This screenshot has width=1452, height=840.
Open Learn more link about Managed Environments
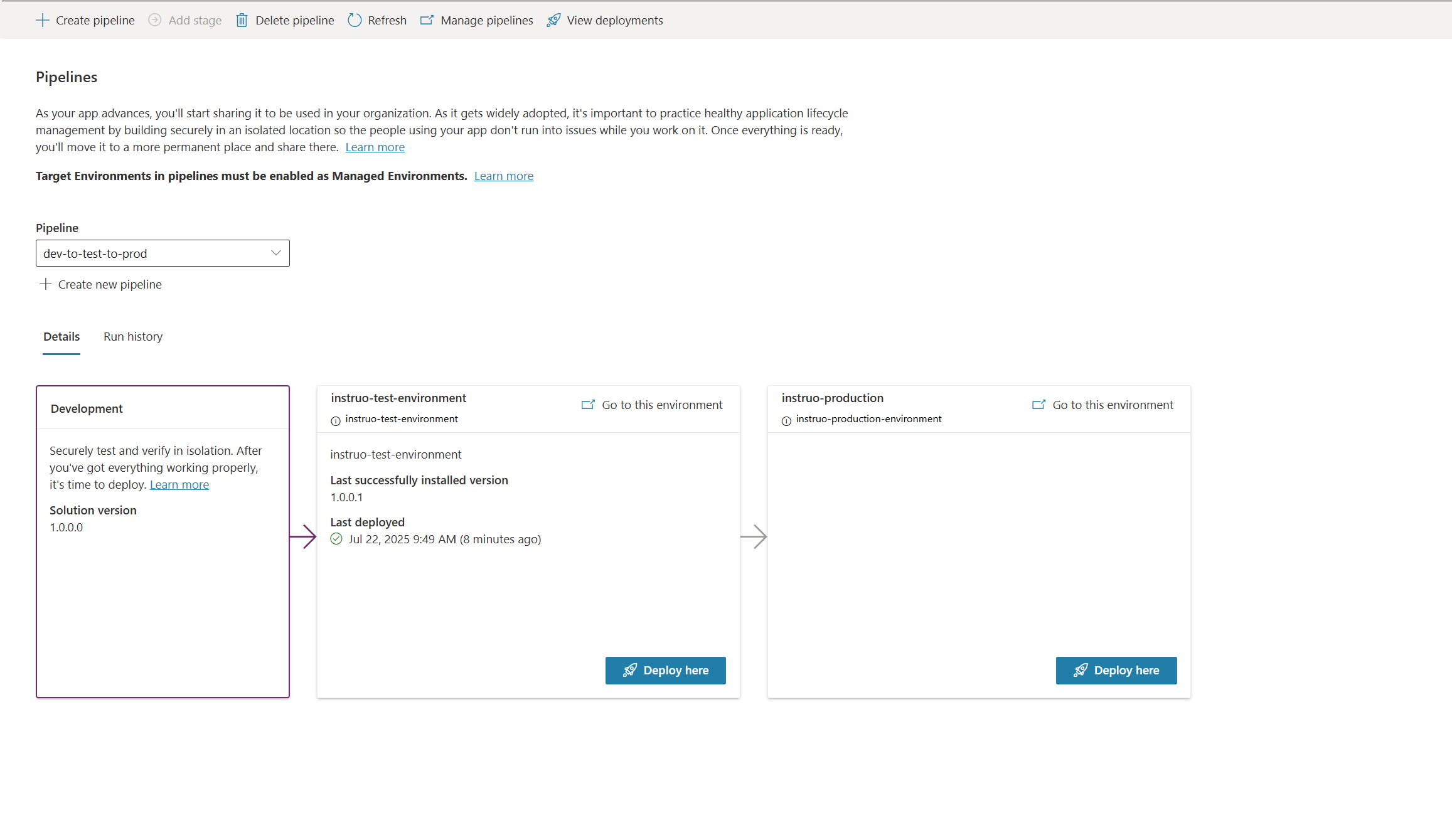[503, 176]
